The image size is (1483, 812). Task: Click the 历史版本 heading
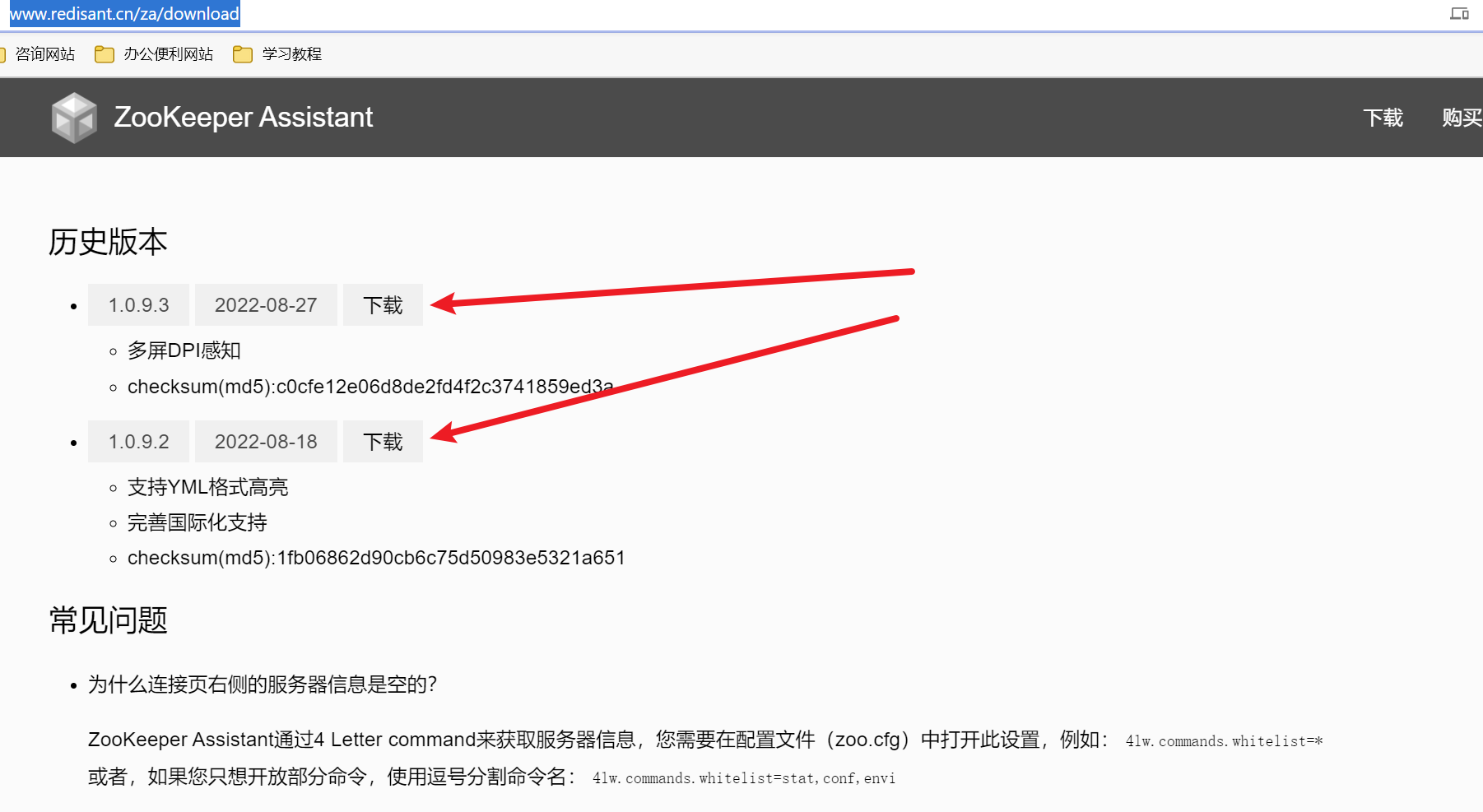(108, 242)
